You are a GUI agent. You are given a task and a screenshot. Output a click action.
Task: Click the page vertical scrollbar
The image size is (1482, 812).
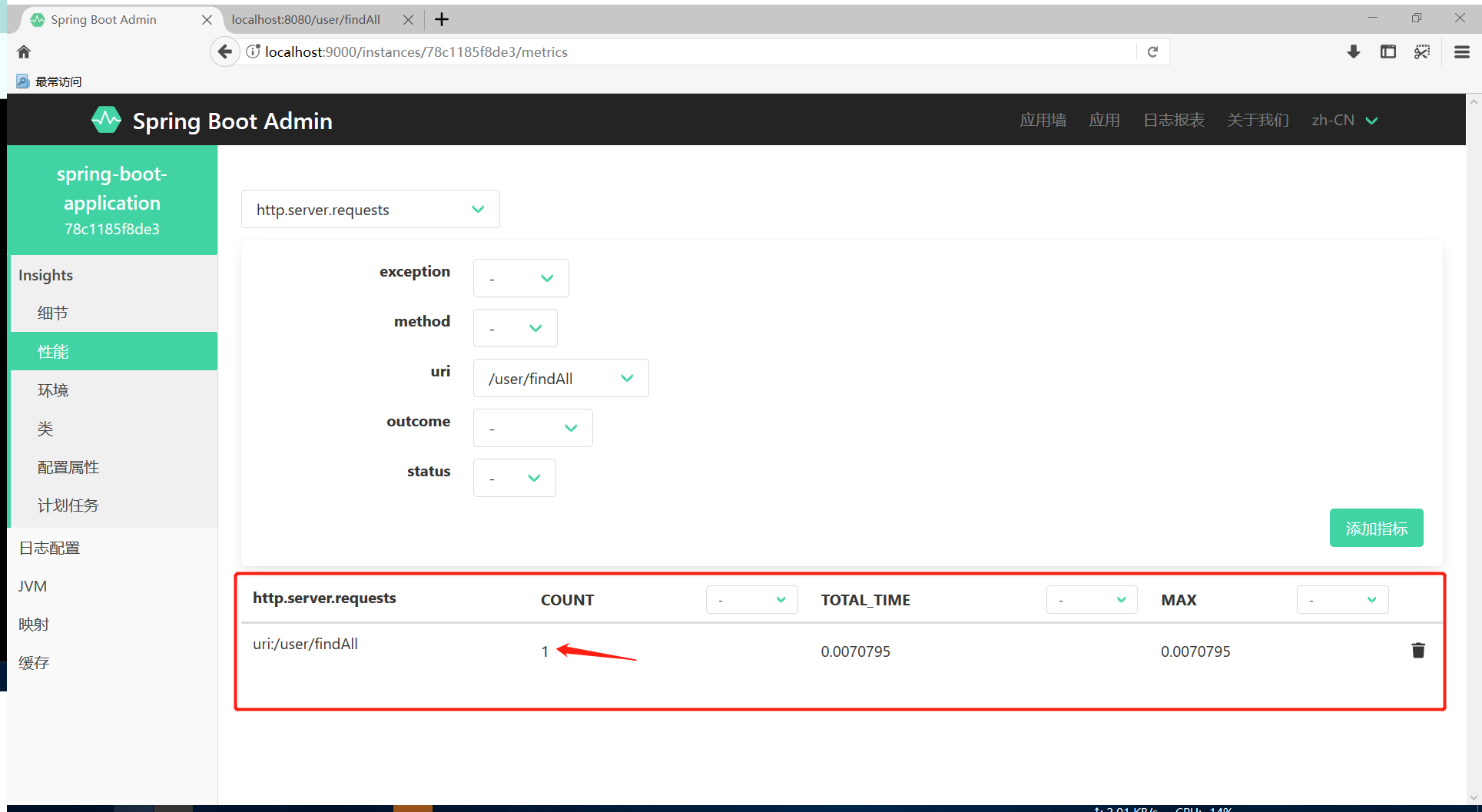pos(1474,449)
